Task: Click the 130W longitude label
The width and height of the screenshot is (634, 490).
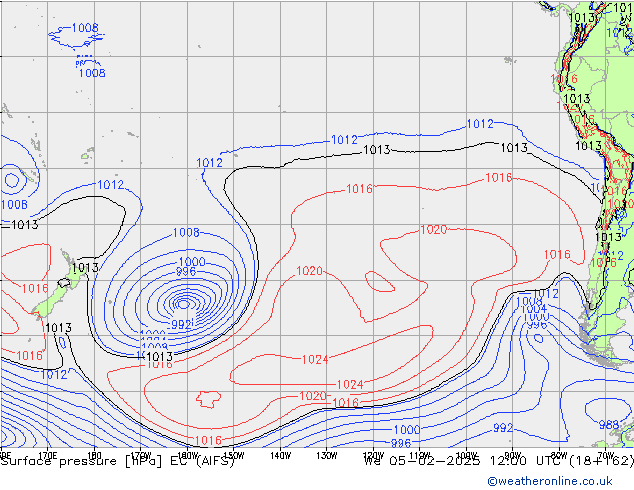Action: 327,456
